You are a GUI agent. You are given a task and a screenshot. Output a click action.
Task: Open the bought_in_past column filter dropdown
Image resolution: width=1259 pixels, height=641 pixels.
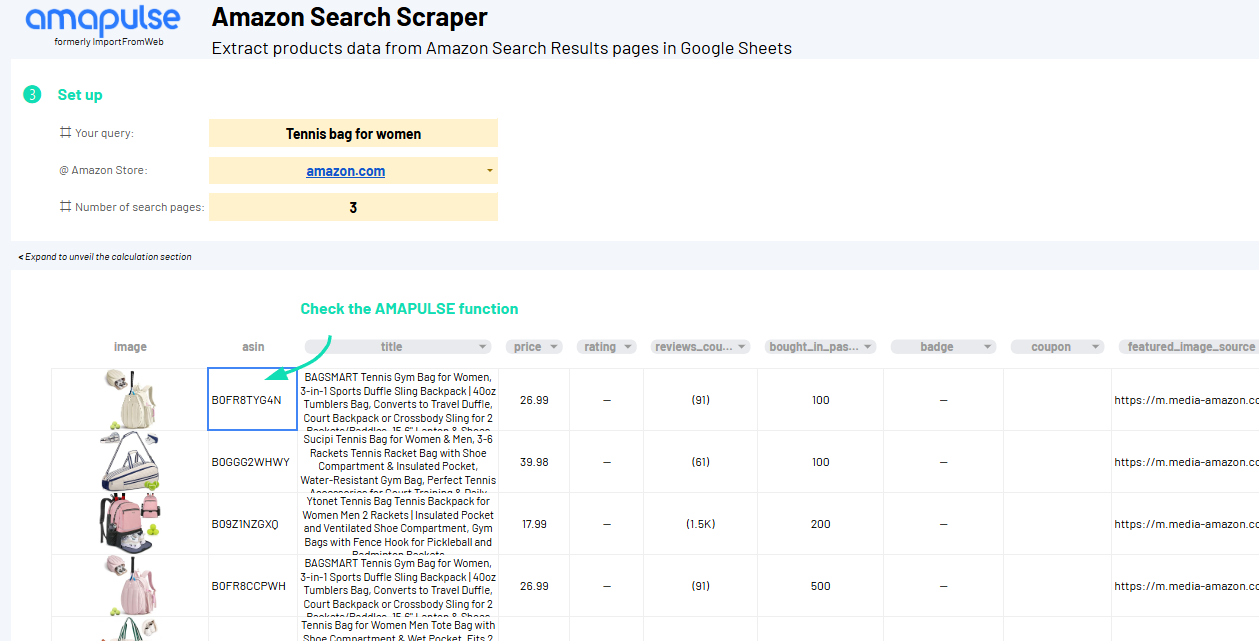click(868, 347)
